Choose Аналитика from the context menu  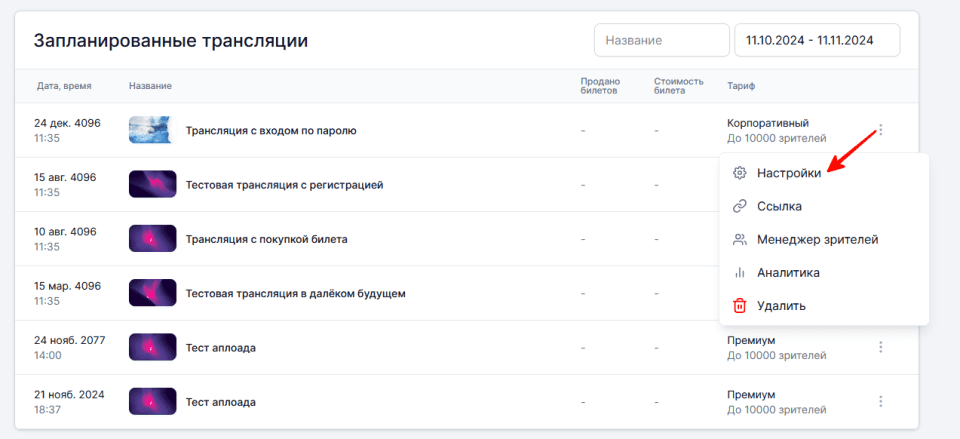pyautogui.click(x=788, y=272)
